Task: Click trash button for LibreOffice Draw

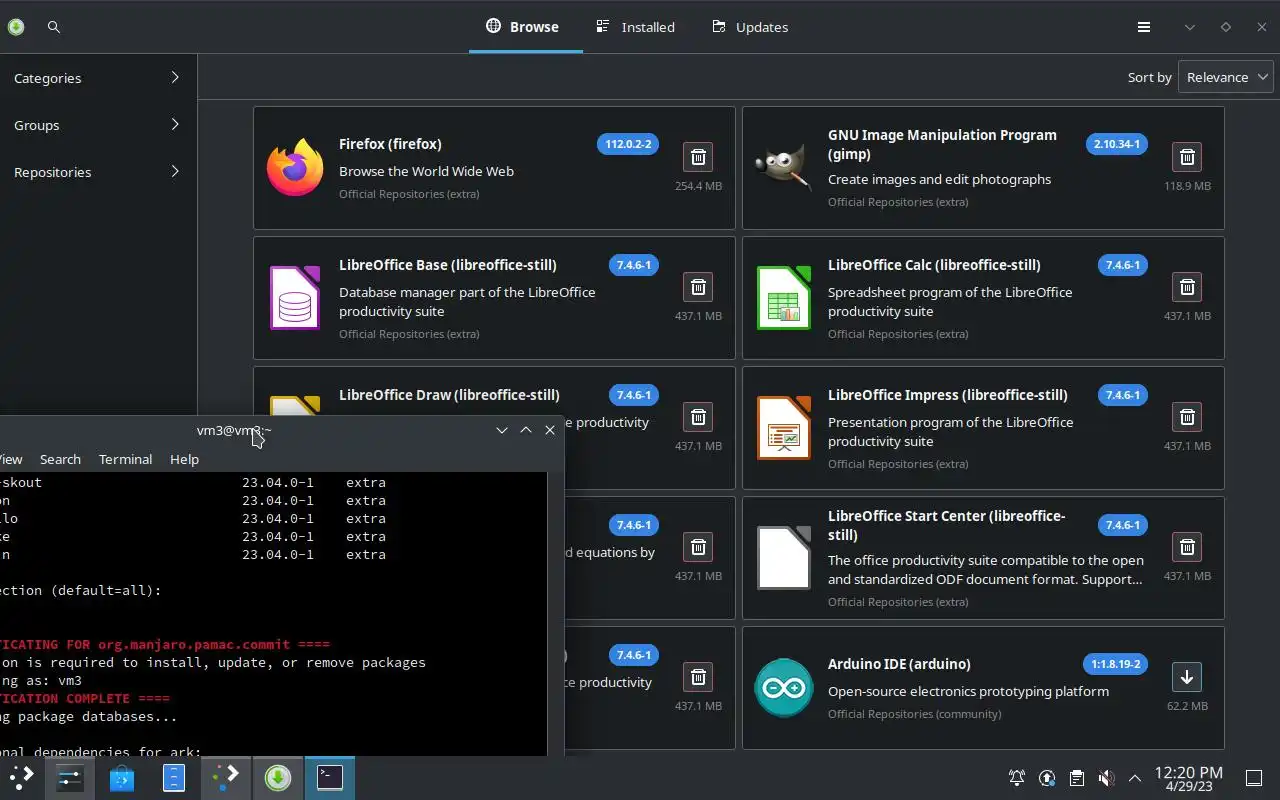Action: click(x=698, y=417)
